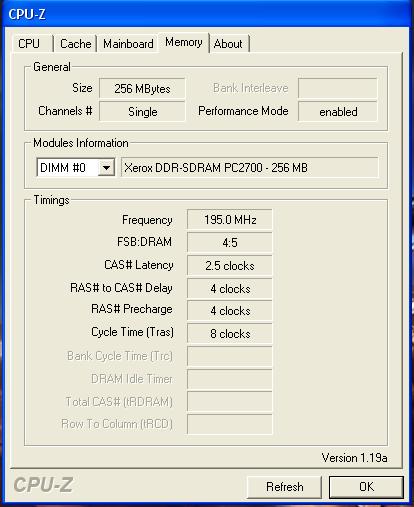Click the CPU-Z window title bar
The image size is (414, 507).
coord(207,14)
